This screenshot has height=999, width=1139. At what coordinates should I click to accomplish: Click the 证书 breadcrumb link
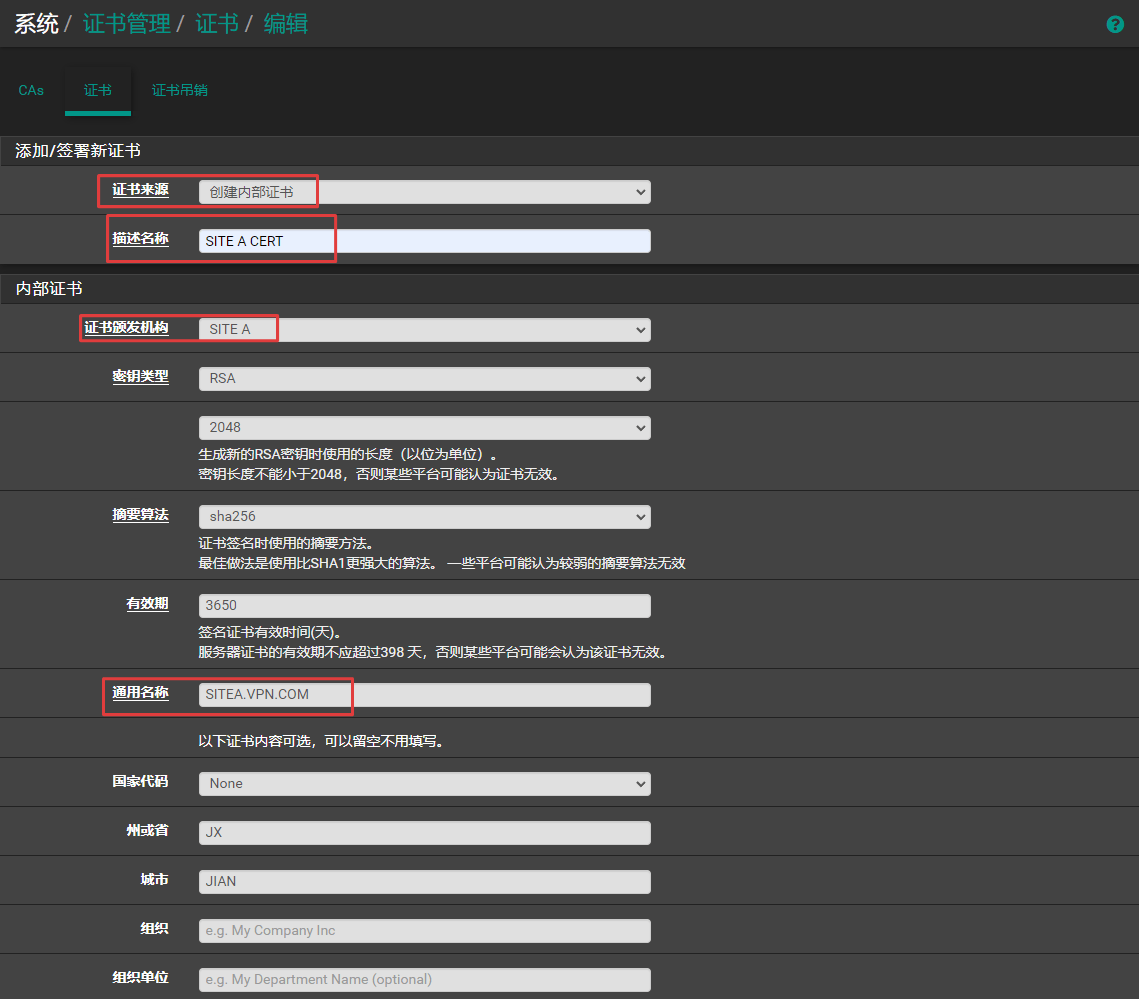pyautogui.click(x=217, y=24)
